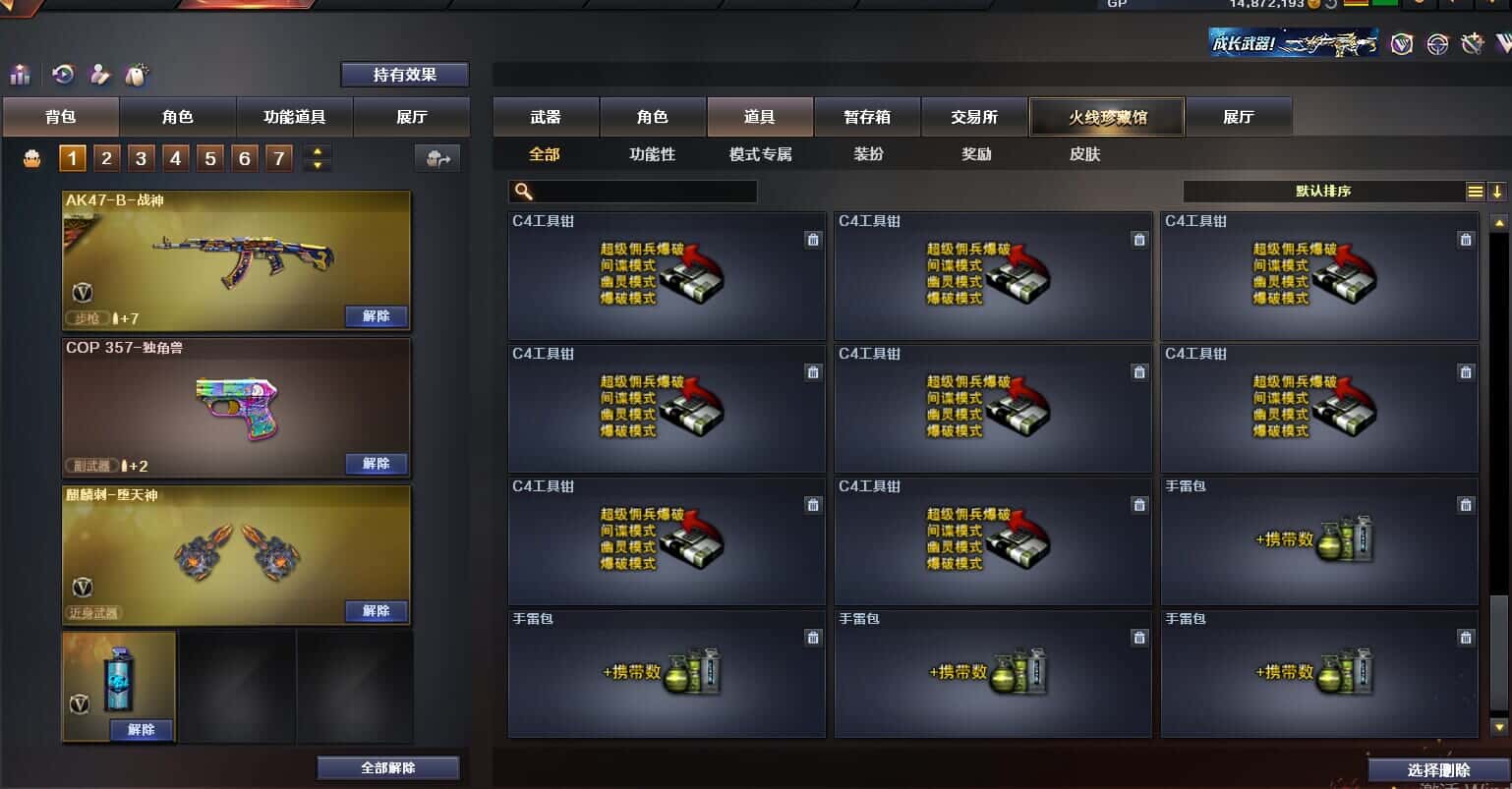Click the item list vertical scrollbar track
This screenshot has width=1512, height=789.
(1498, 413)
